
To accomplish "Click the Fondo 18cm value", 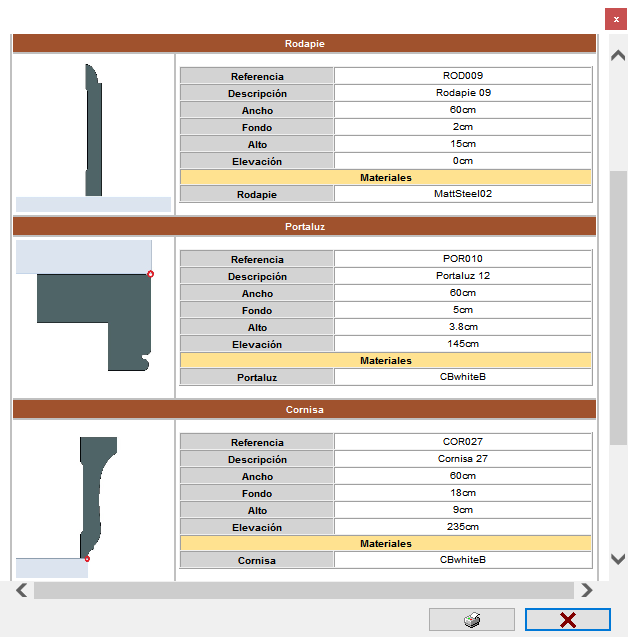I will tap(463, 493).
